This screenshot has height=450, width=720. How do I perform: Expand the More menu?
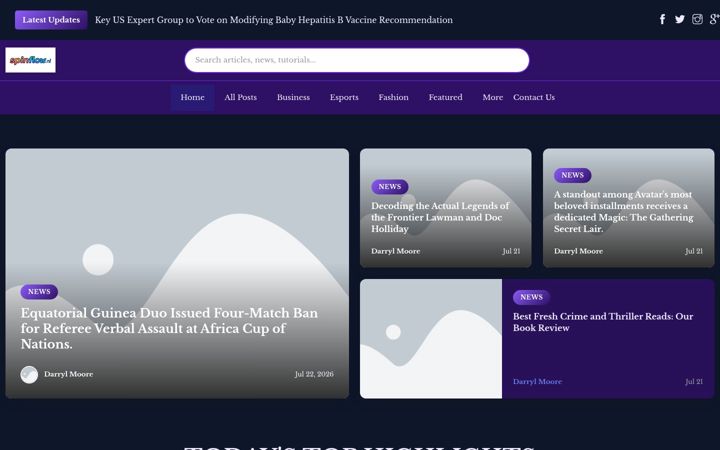[492, 97]
